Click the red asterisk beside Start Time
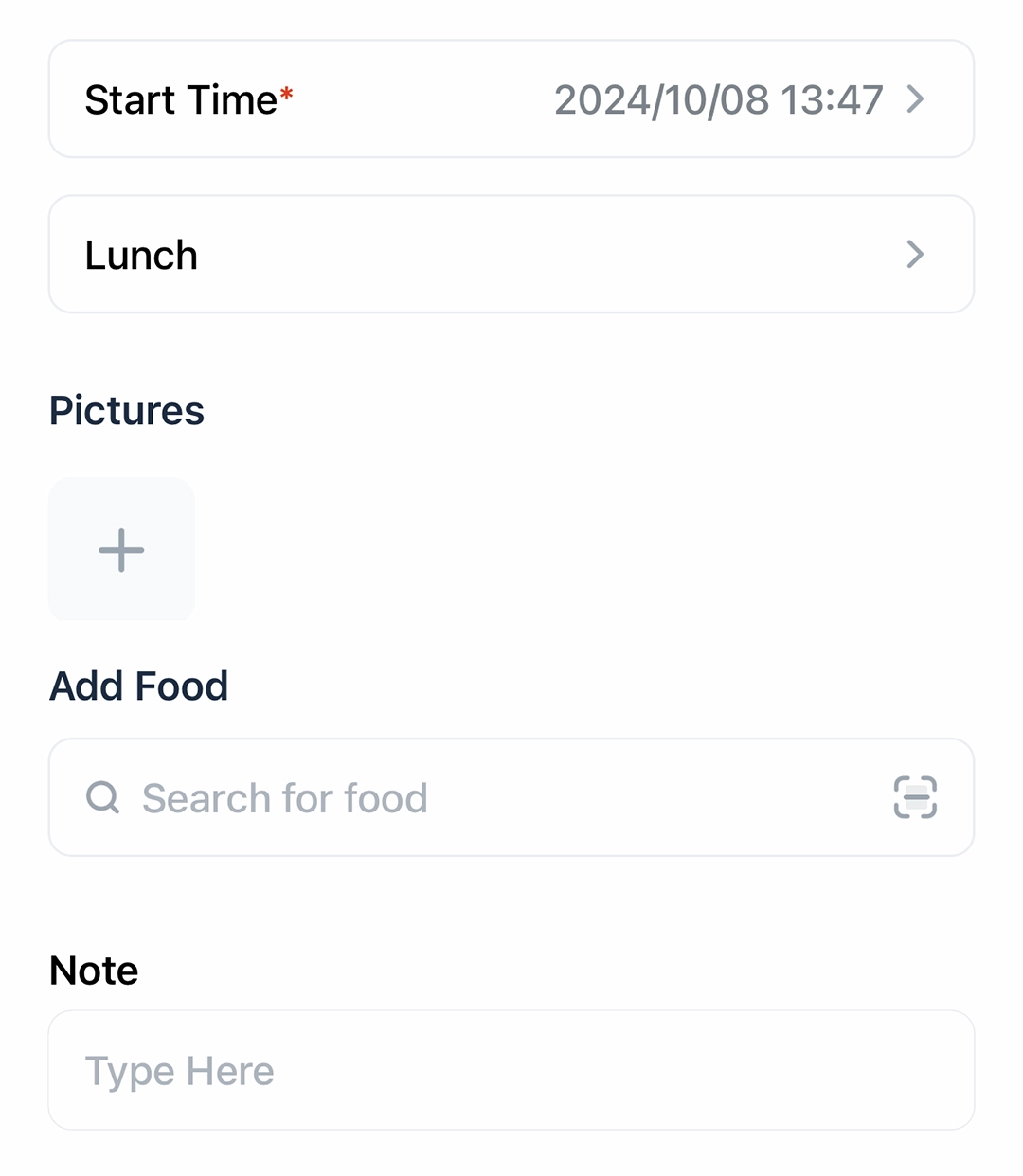The height and width of the screenshot is (1176, 1023). (x=286, y=93)
